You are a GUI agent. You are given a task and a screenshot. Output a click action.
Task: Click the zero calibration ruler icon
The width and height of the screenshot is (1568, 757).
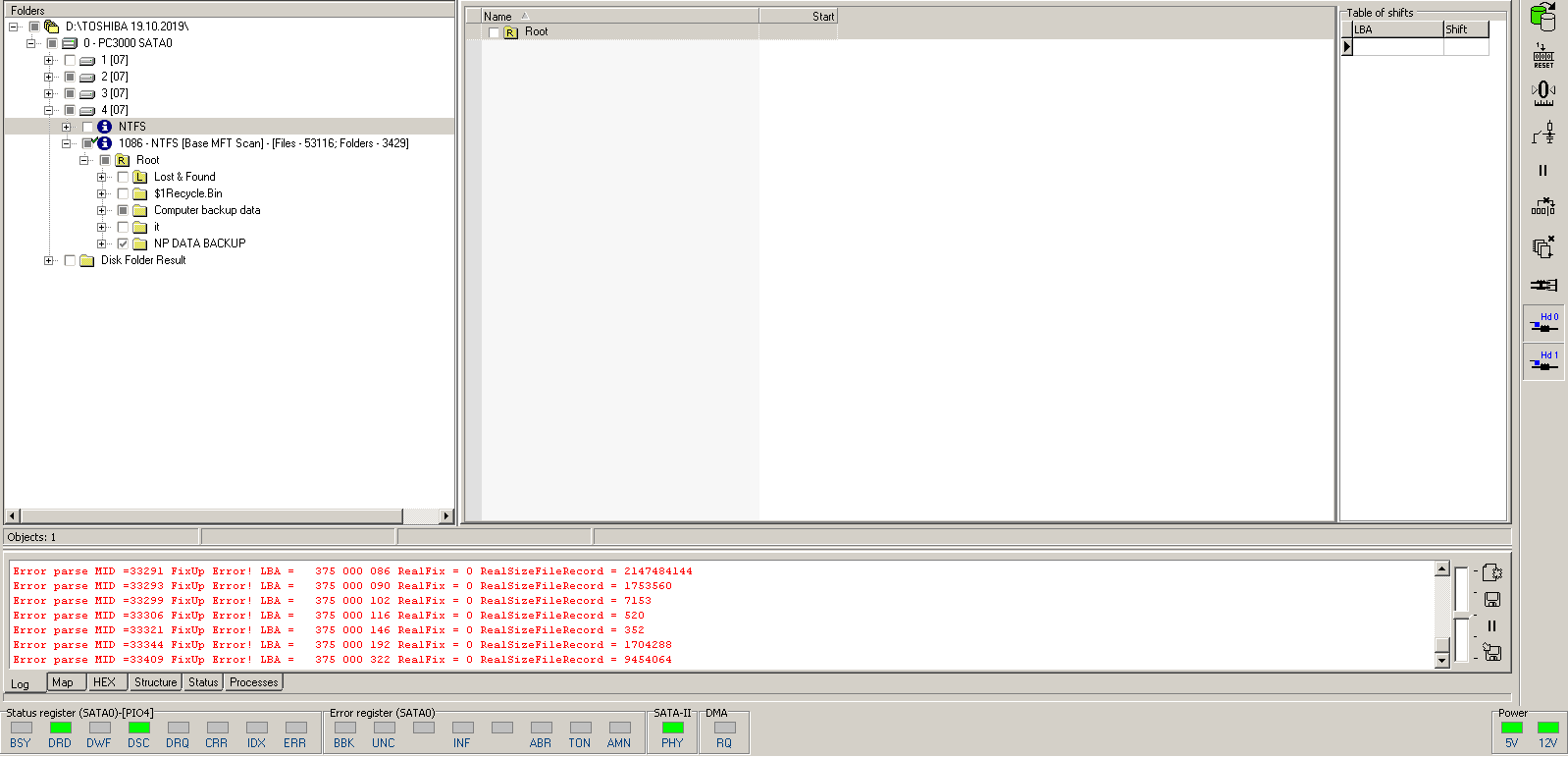[1542, 93]
